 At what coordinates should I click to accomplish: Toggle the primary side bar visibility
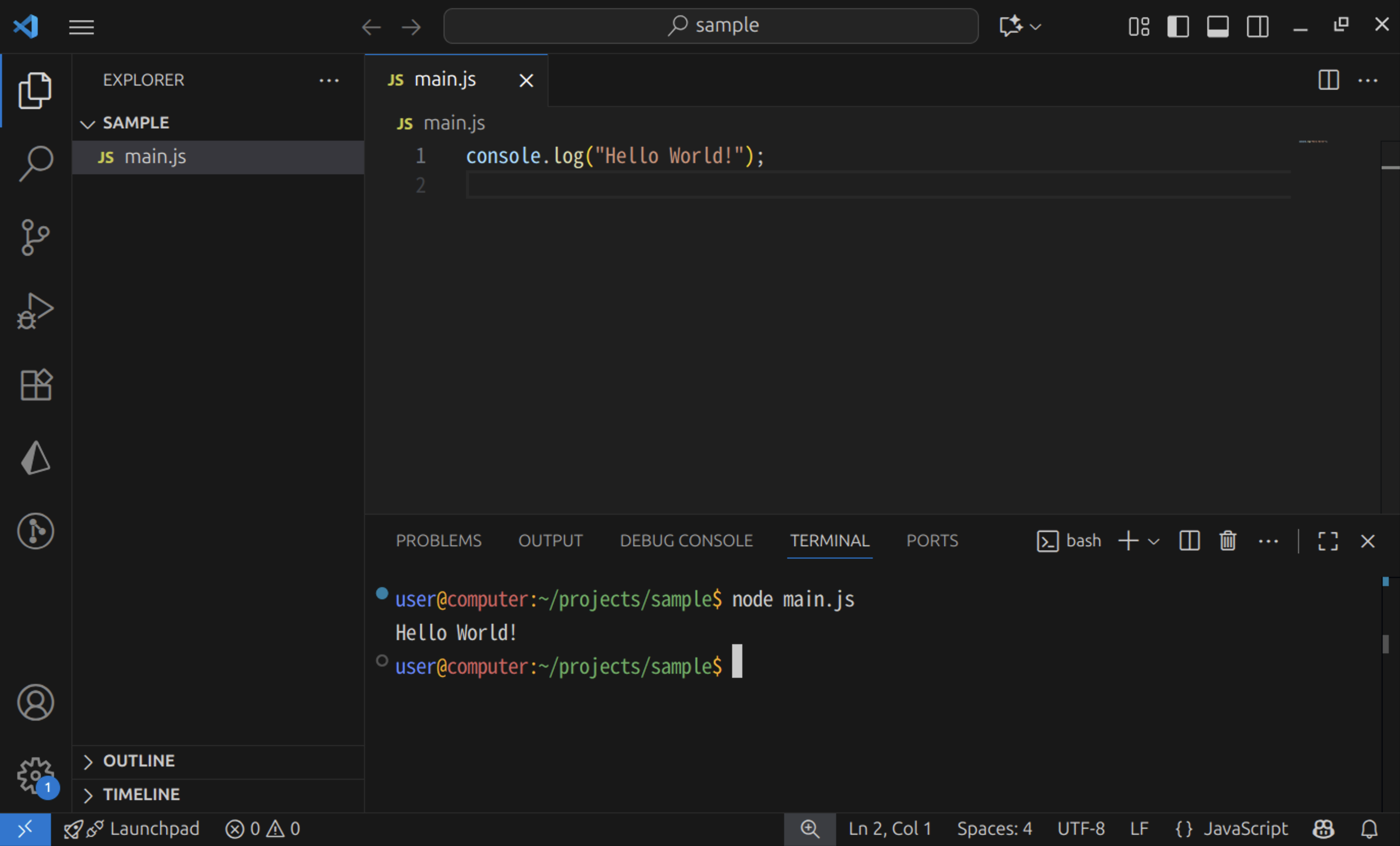(x=1178, y=27)
